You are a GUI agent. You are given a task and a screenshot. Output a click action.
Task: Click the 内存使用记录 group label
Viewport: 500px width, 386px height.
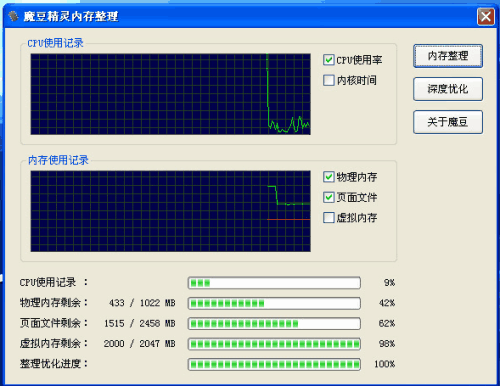coord(58,160)
